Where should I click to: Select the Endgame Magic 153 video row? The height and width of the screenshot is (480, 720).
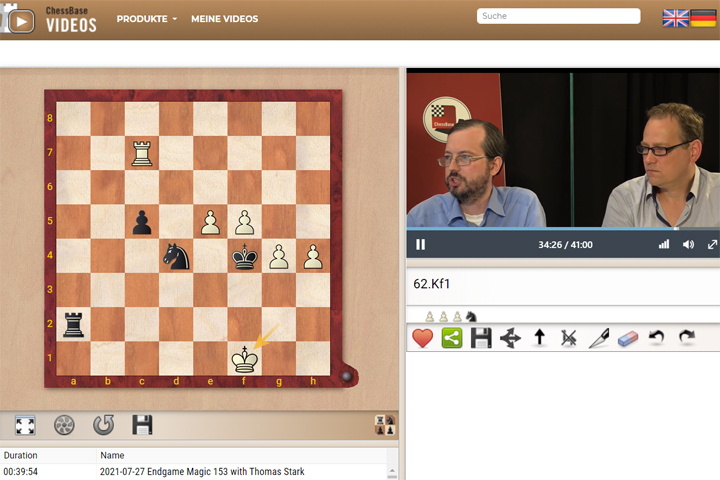coord(200,471)
